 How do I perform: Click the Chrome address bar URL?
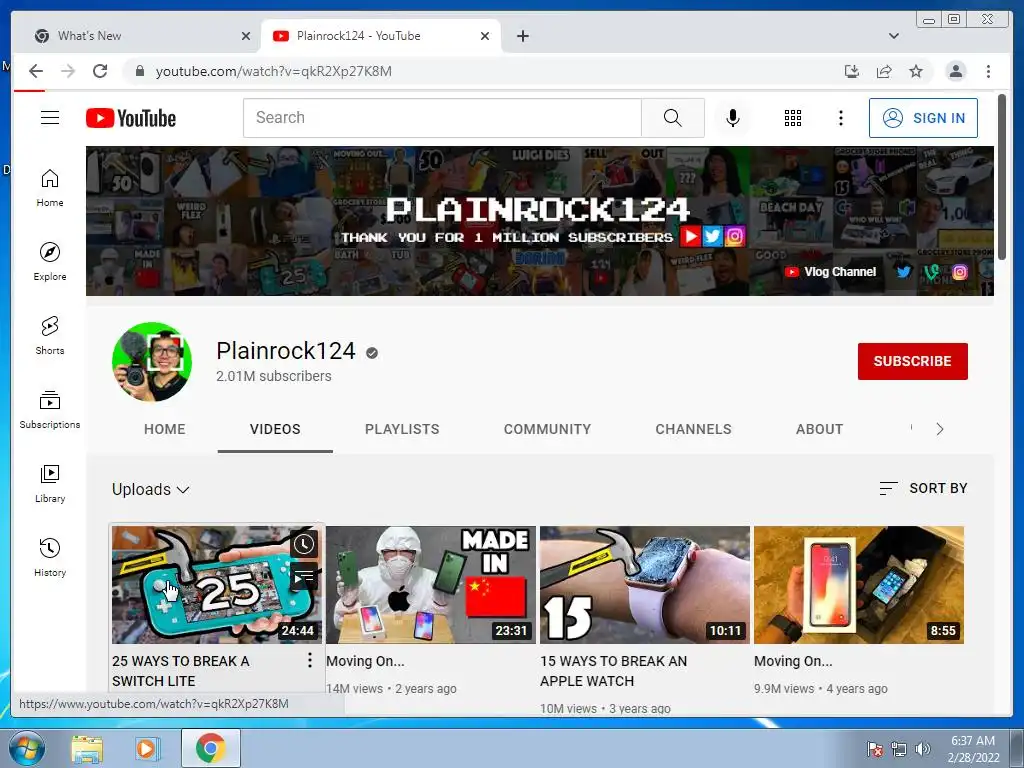tap(274, 71)
